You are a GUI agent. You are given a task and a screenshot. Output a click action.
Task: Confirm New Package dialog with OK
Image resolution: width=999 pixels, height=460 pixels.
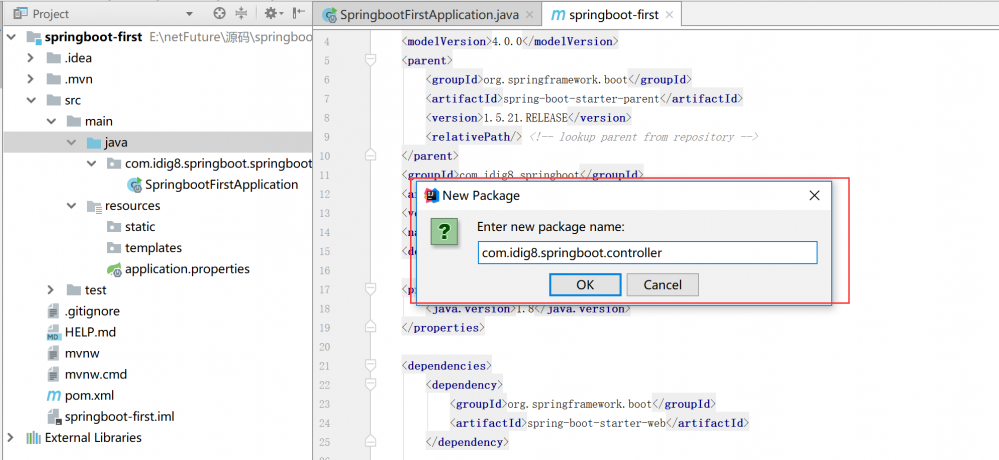585,285
